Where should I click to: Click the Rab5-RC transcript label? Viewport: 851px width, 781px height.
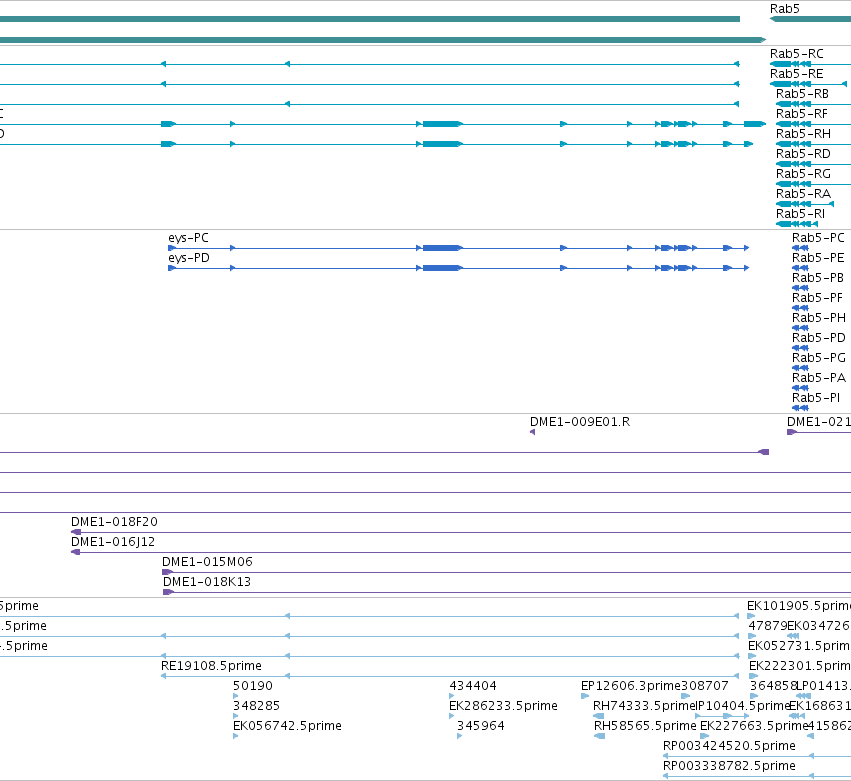(x=797, y=54)
